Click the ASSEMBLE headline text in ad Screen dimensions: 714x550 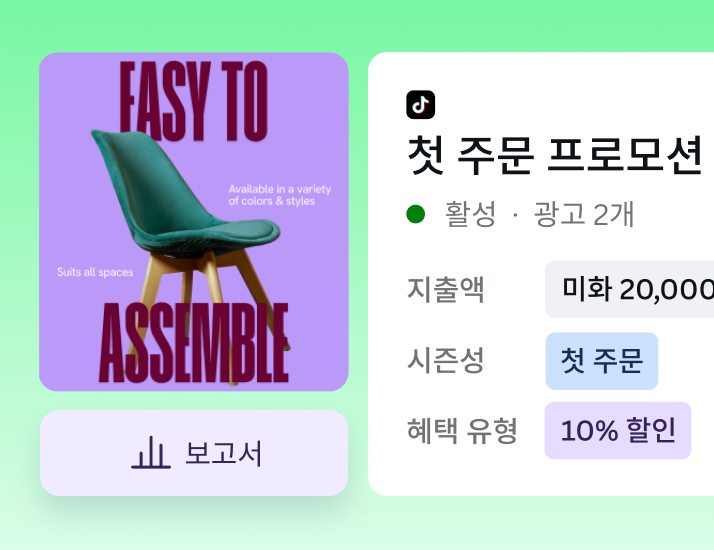[194, 345]
